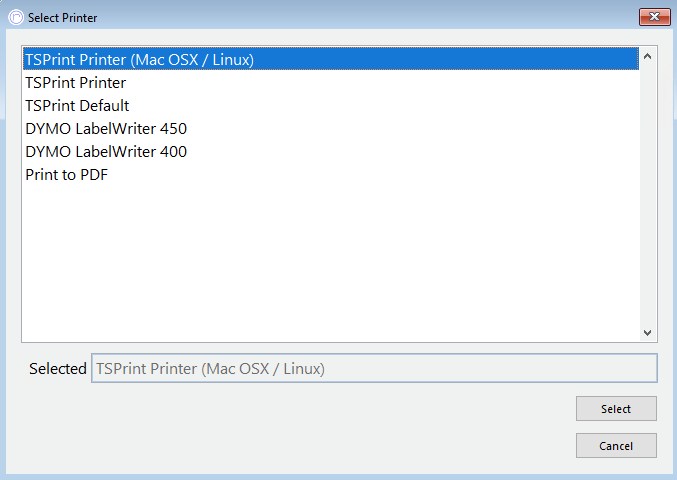Image resolution: width=677 pixels, height=480 pixels.
Task: Click the Cancel button
Action: click(616, 445)
